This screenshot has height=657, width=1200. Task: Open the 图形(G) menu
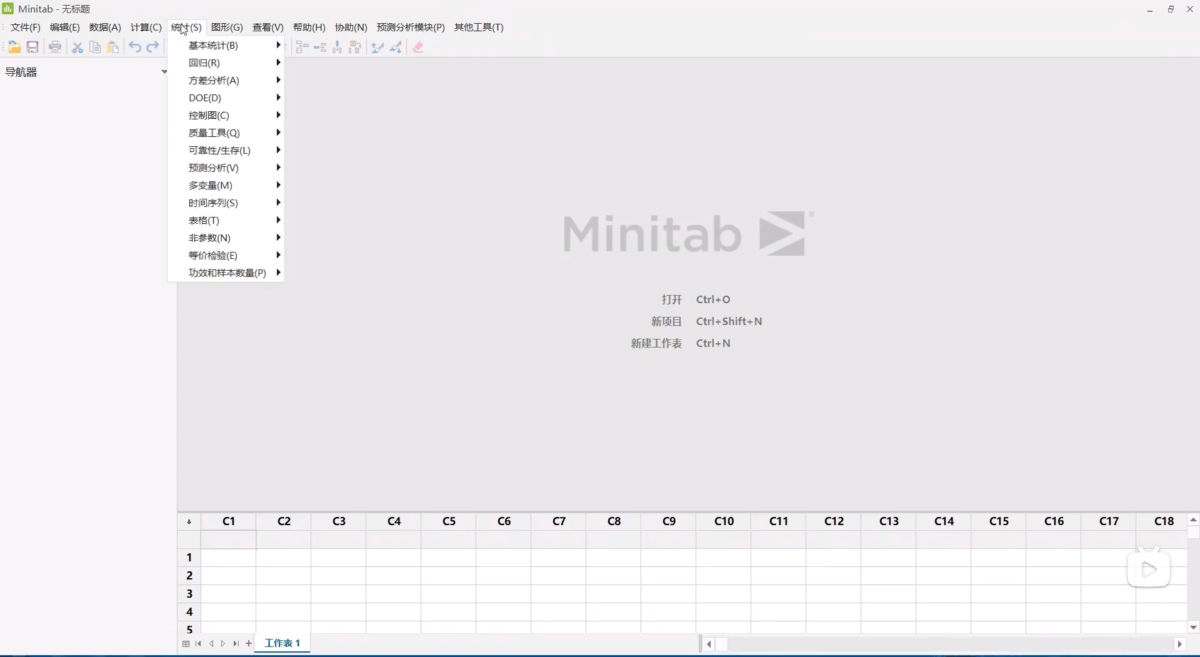[x=227, y=27]
